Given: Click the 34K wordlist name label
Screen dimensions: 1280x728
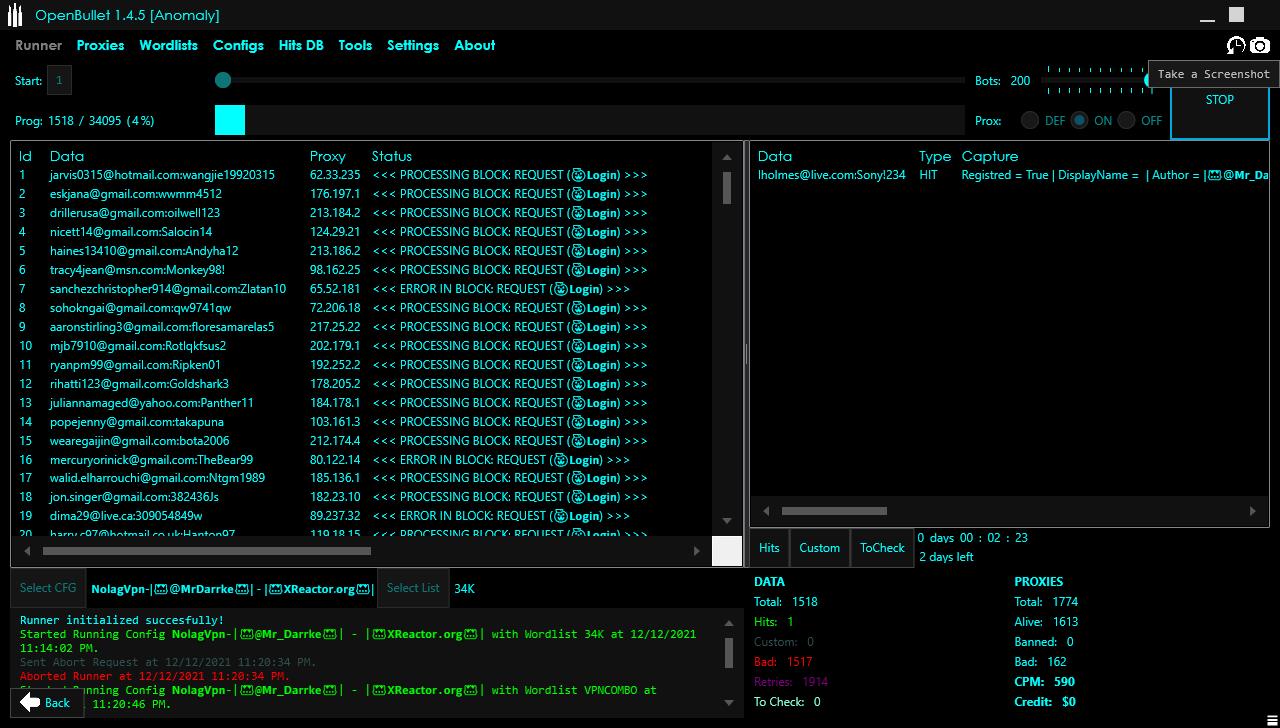Looking at the screenshot, I should [x=464, y=589].
